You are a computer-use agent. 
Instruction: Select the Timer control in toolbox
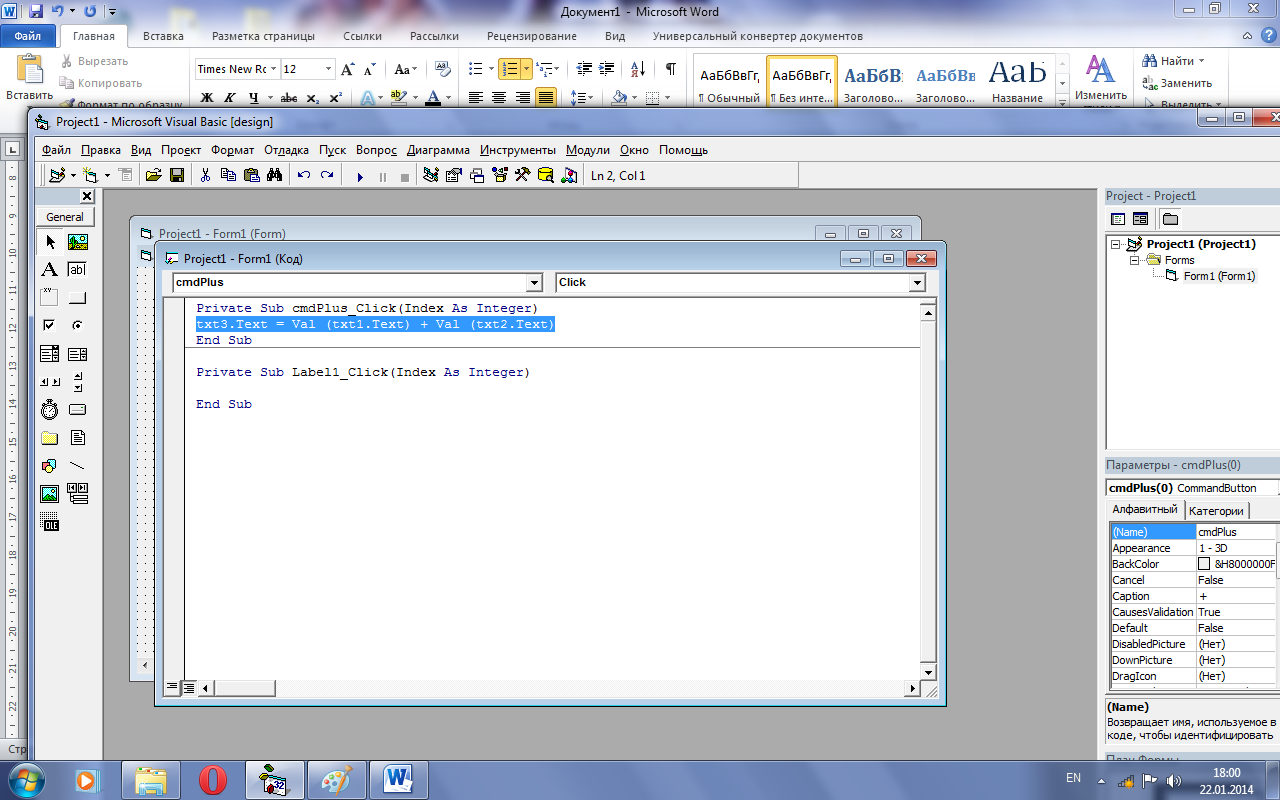tap(49, 410)
